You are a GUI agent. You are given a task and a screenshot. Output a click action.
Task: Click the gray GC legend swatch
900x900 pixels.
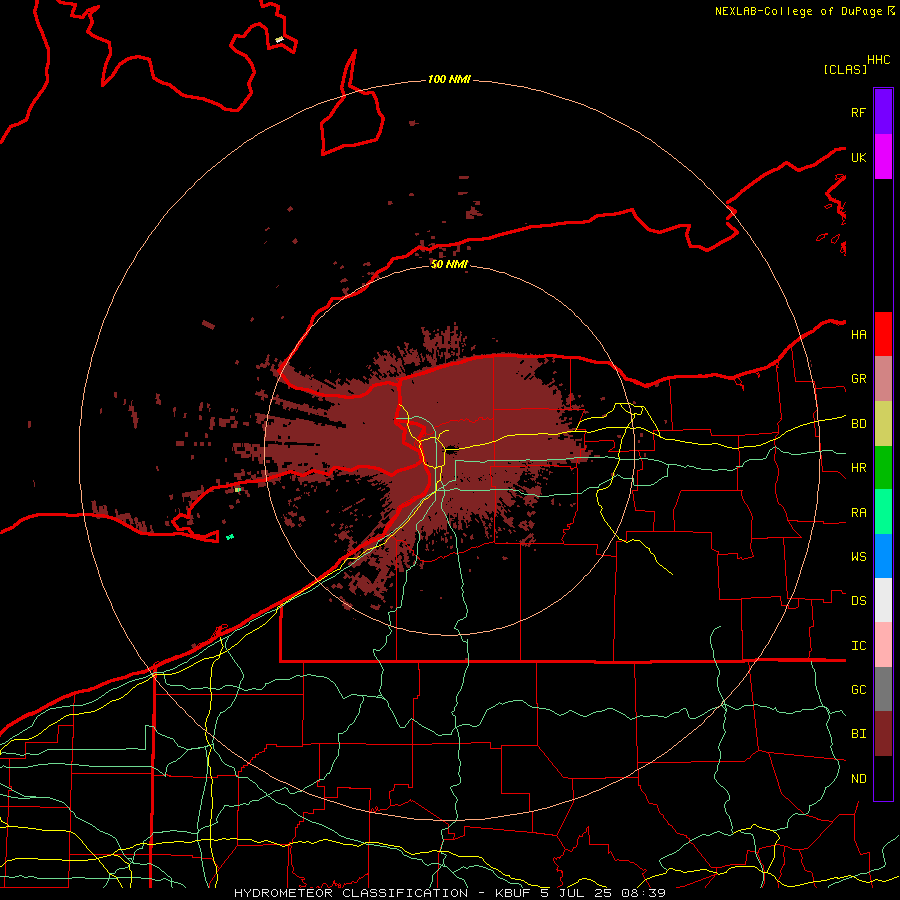point(883,689)
